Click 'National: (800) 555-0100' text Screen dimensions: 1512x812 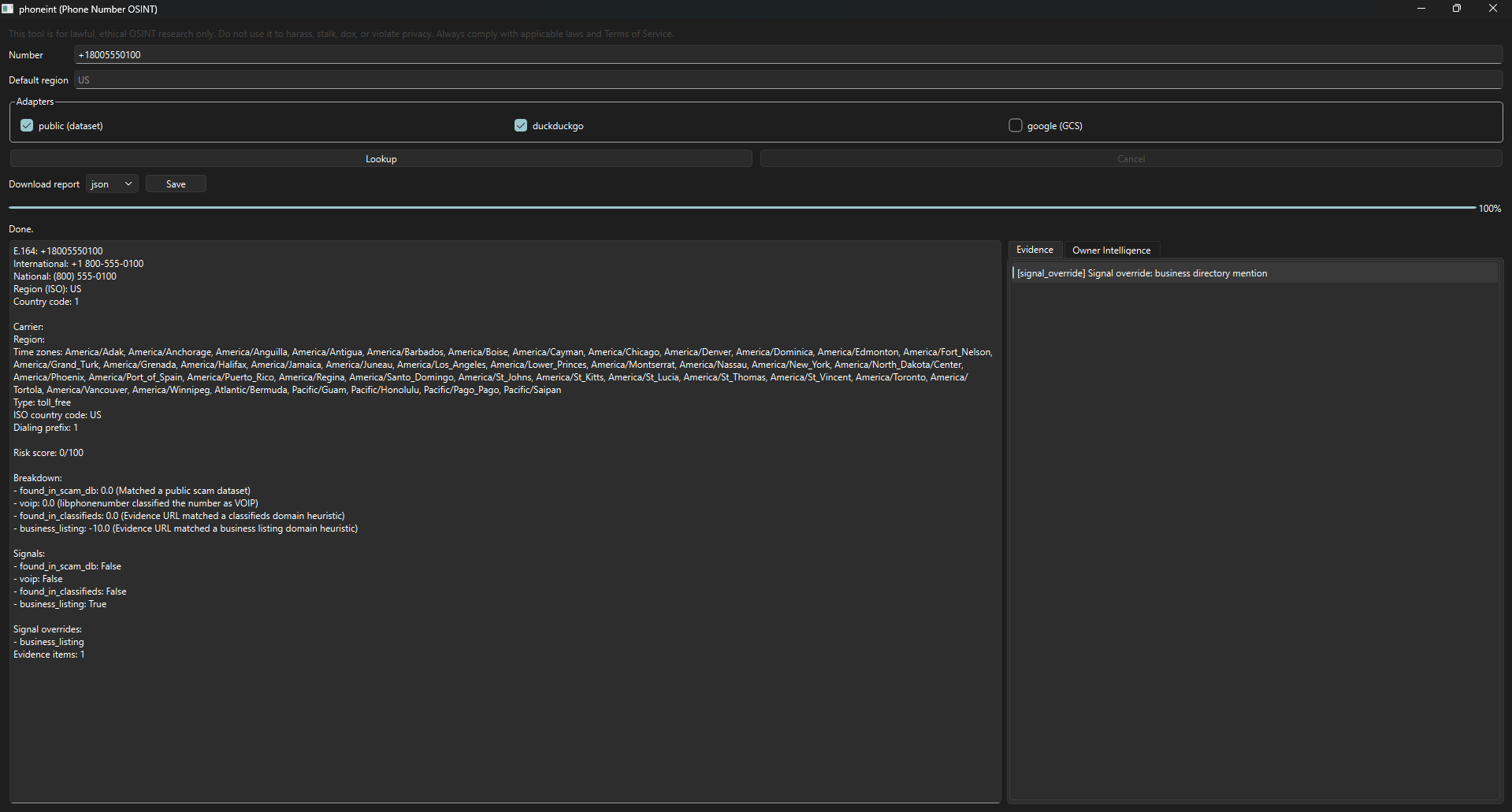[65, 276]
